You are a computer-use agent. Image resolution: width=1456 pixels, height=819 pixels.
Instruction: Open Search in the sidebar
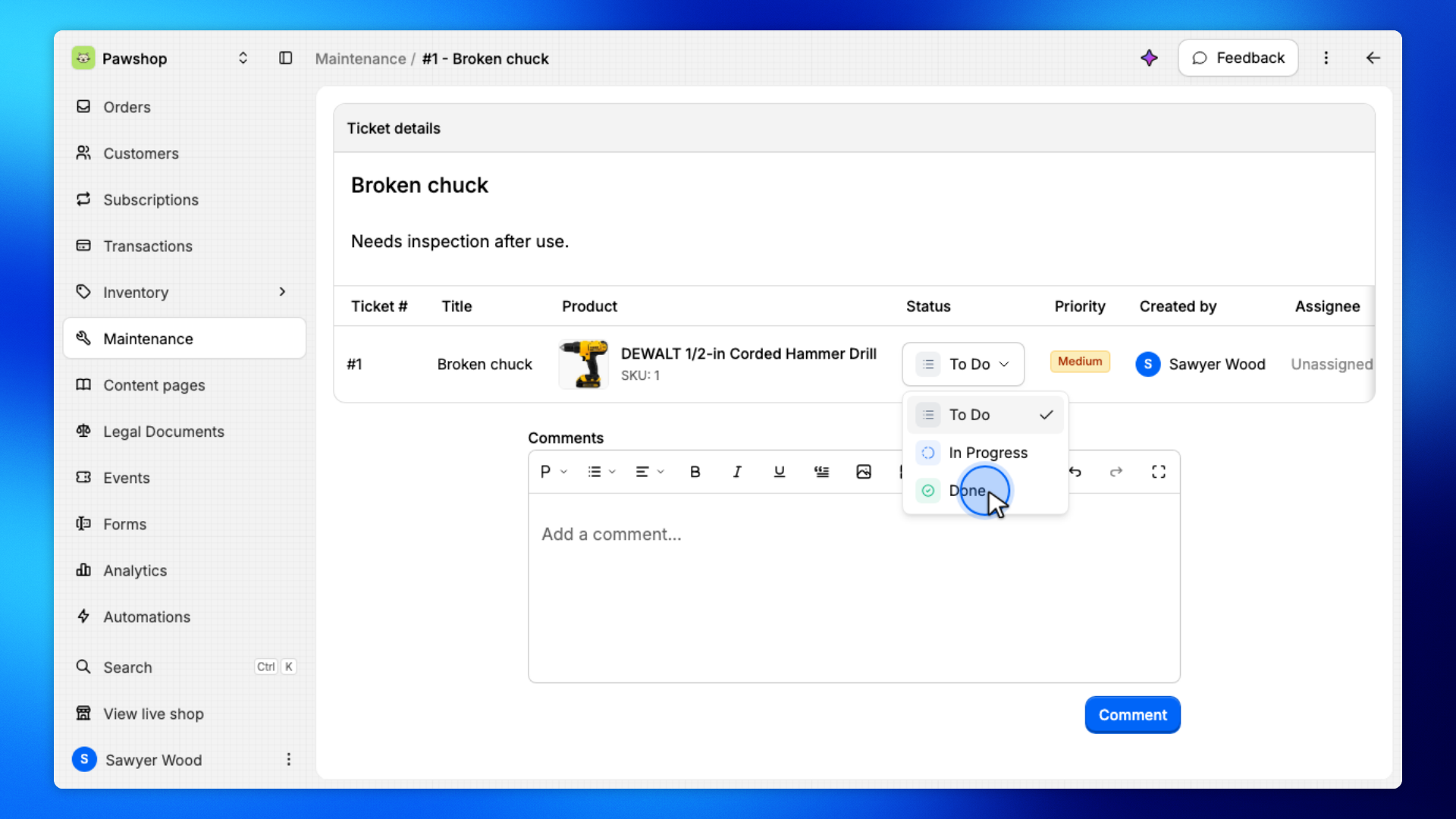[184, 667]
